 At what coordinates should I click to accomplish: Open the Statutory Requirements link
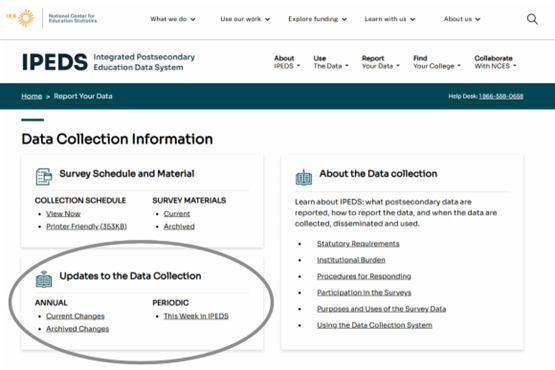pos(358,244)
